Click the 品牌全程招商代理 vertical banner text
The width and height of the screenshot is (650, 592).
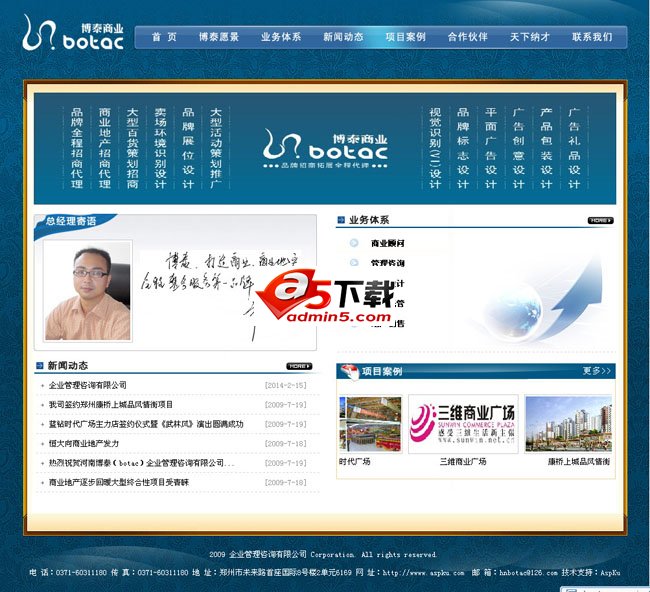click(x=77, y=148)
